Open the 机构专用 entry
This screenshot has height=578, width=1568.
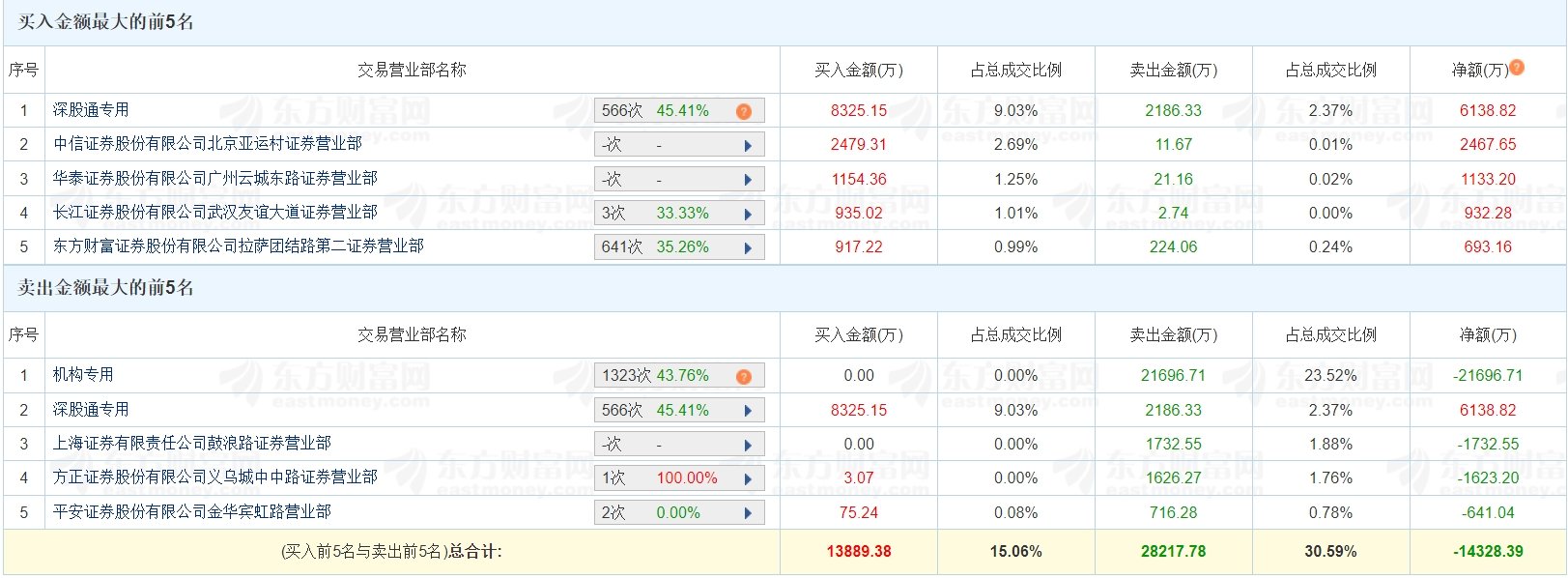83,375
